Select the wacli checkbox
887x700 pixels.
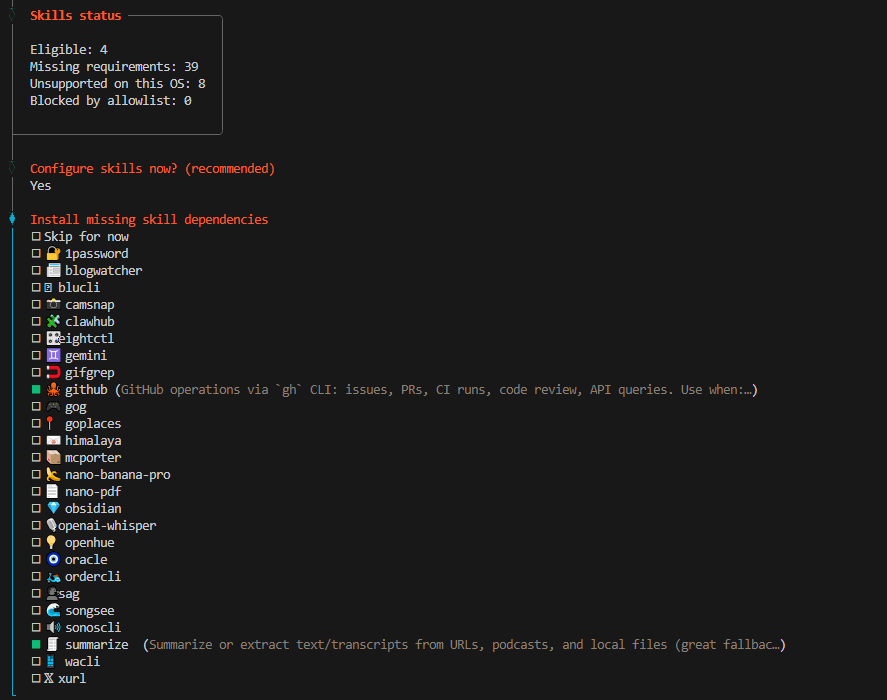[36, 661]
